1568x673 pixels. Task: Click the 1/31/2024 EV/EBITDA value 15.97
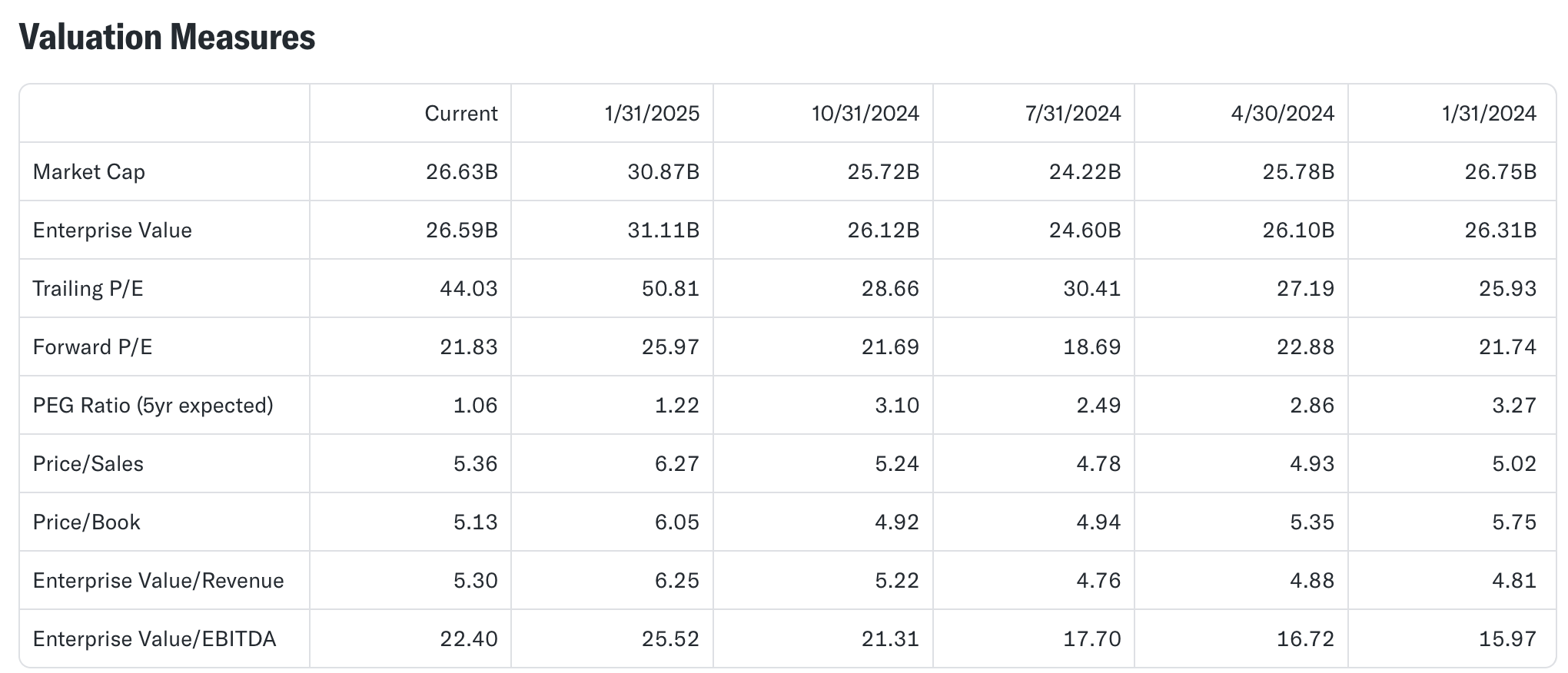point(1507,639)
